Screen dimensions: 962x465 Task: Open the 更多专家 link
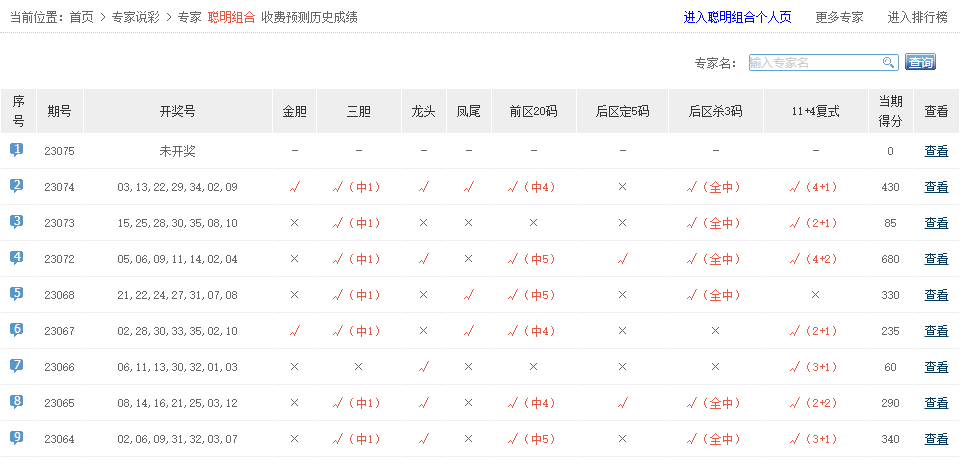click(839, 17)
